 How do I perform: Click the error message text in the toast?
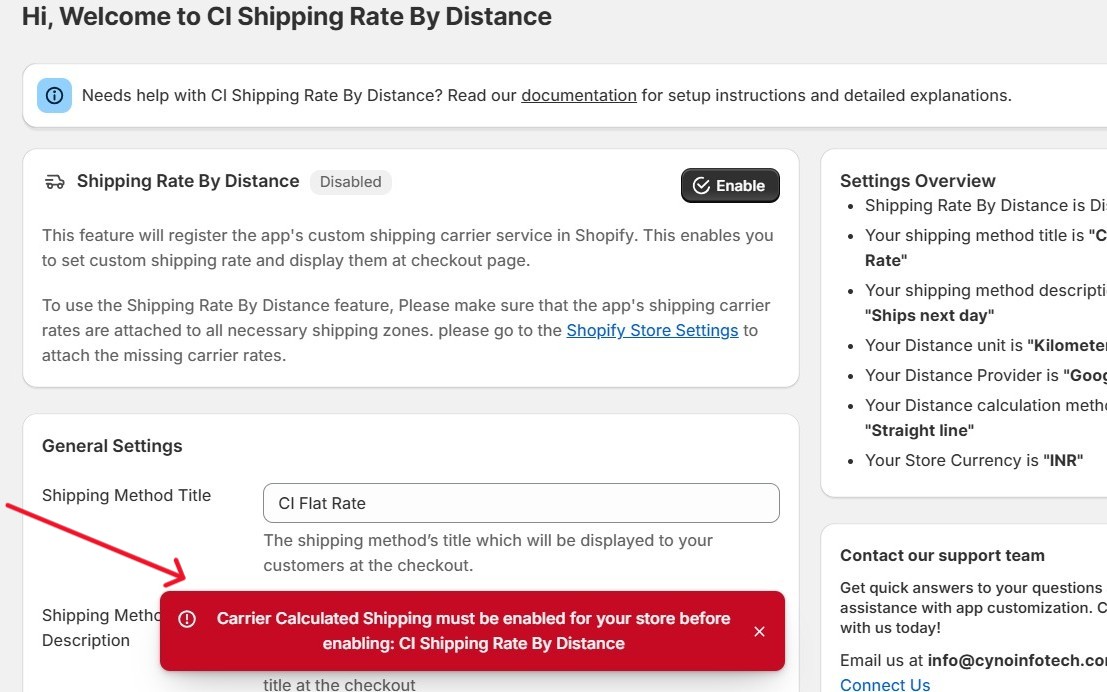click(473, 631)
